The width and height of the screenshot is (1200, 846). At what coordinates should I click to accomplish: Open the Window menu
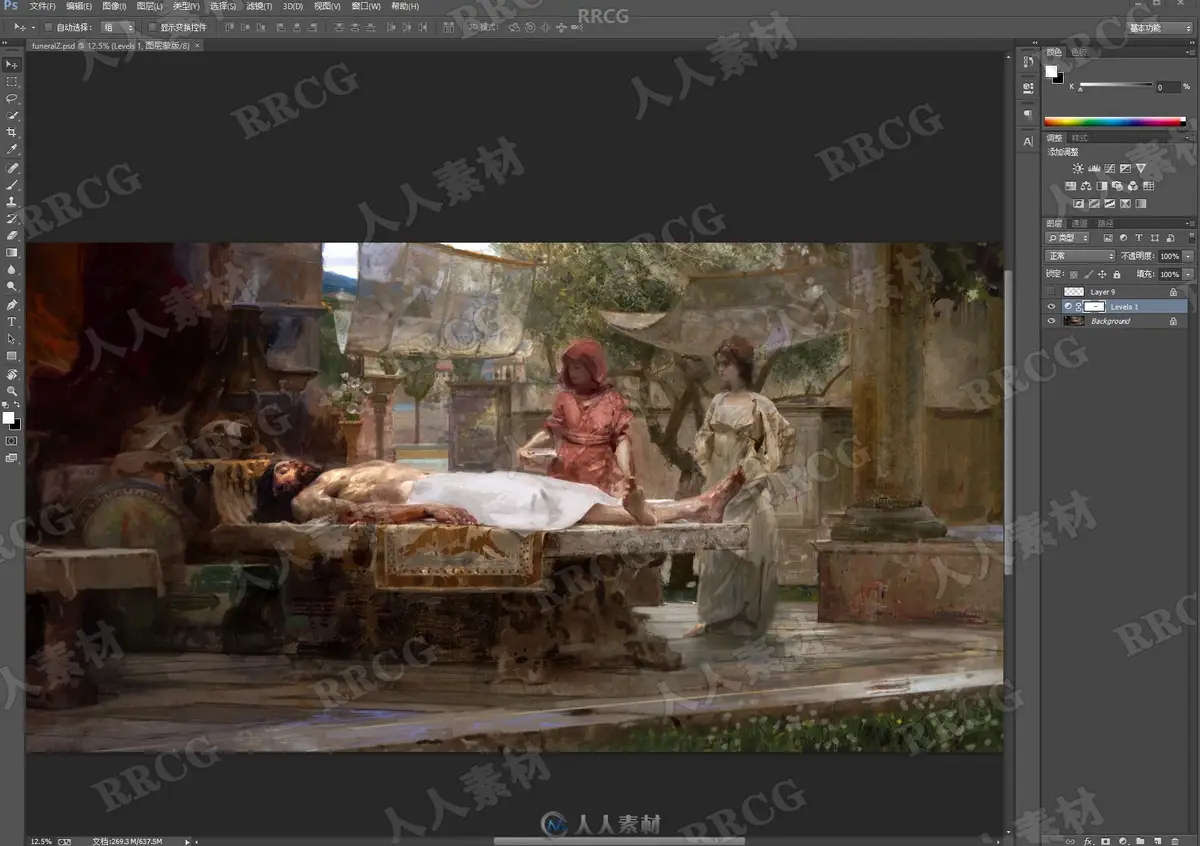tap(366, 6)
